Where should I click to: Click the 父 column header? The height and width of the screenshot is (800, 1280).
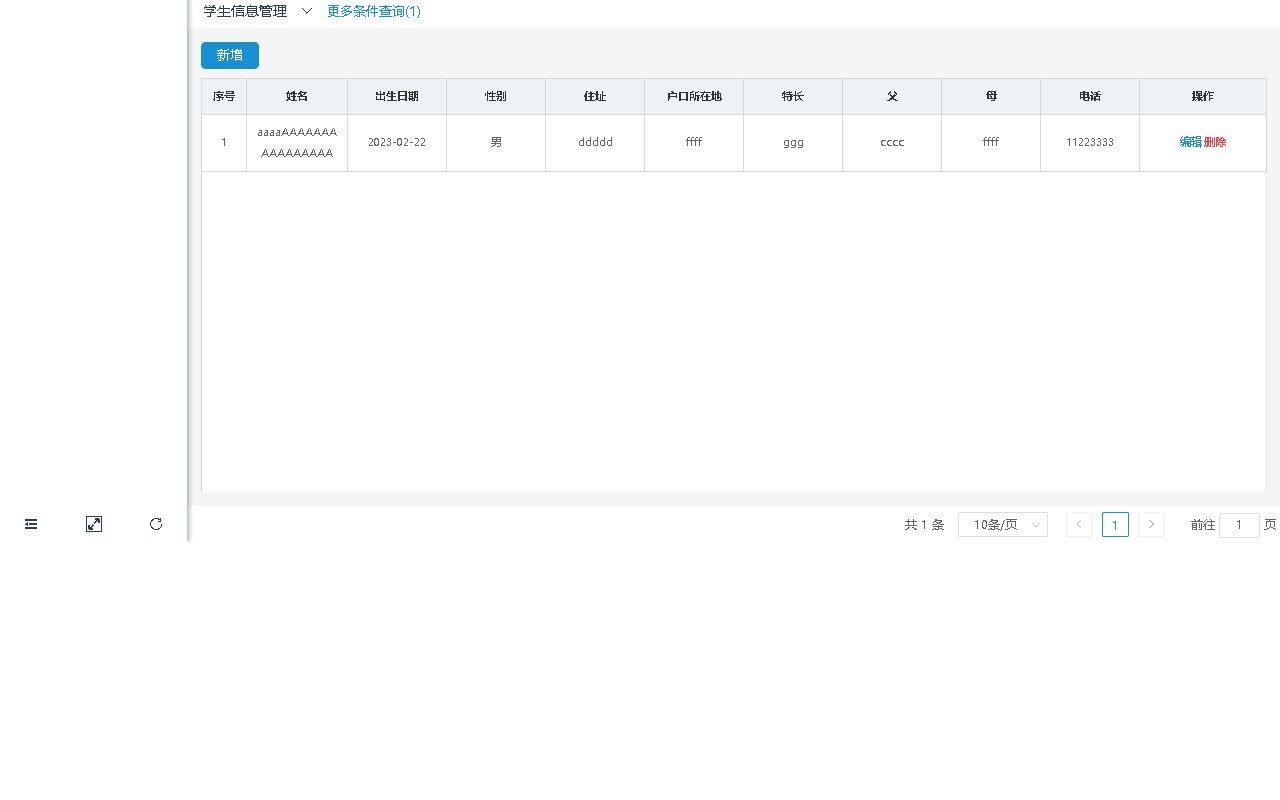(x=892, y=97)
